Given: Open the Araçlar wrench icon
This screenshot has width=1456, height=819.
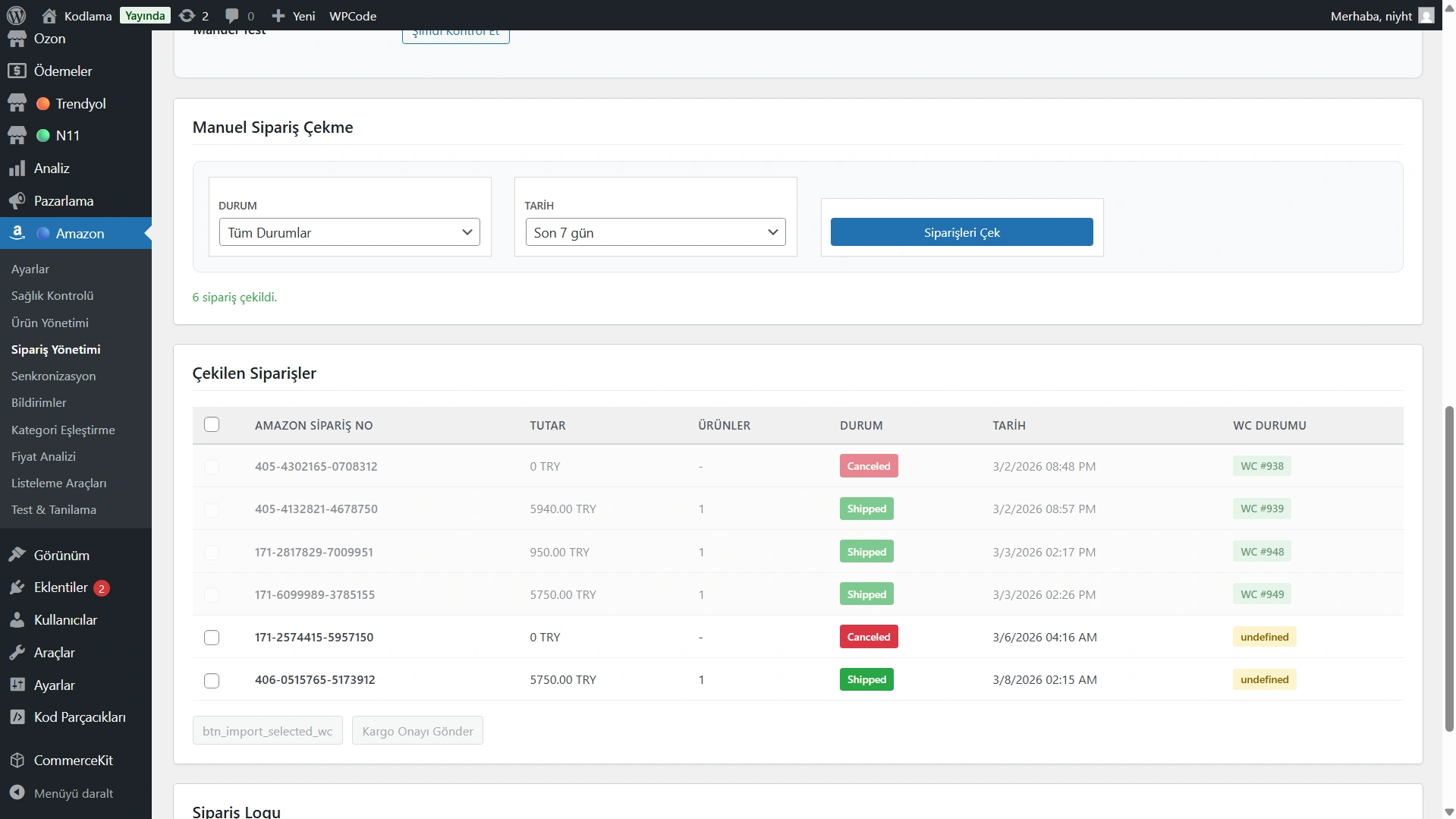Looking at the screenshot, I should pyautogui.click(x=17, y=653).
